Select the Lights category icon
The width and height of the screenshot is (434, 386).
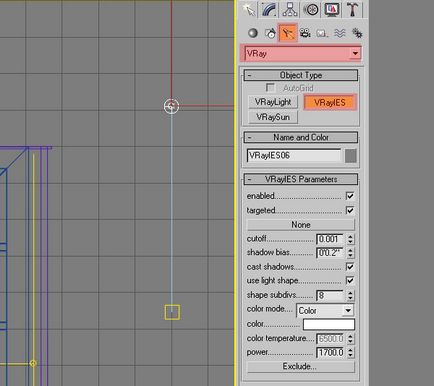pos(288,33)
